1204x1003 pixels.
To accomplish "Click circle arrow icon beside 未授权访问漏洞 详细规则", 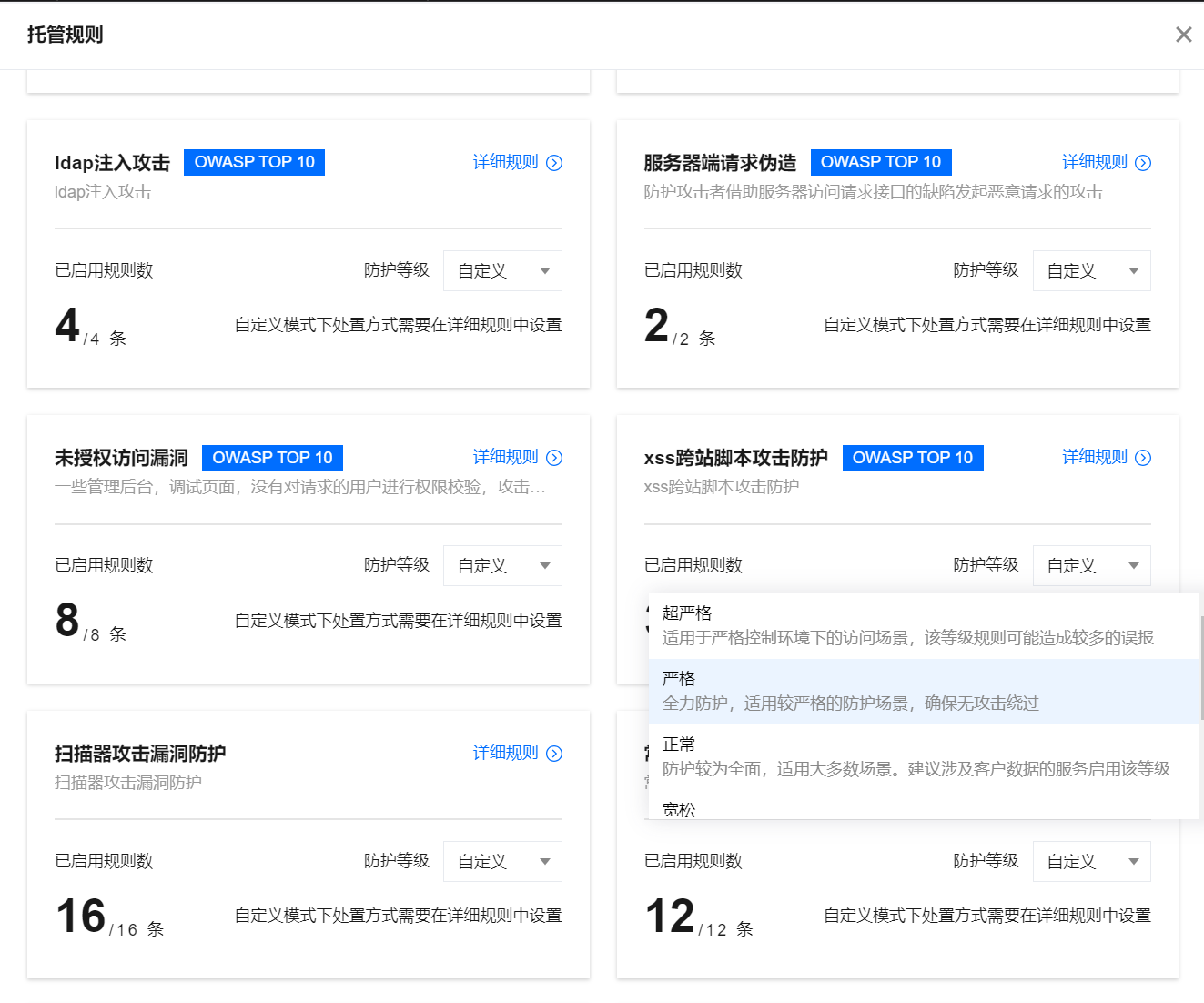I will click(x=554, y=458).
